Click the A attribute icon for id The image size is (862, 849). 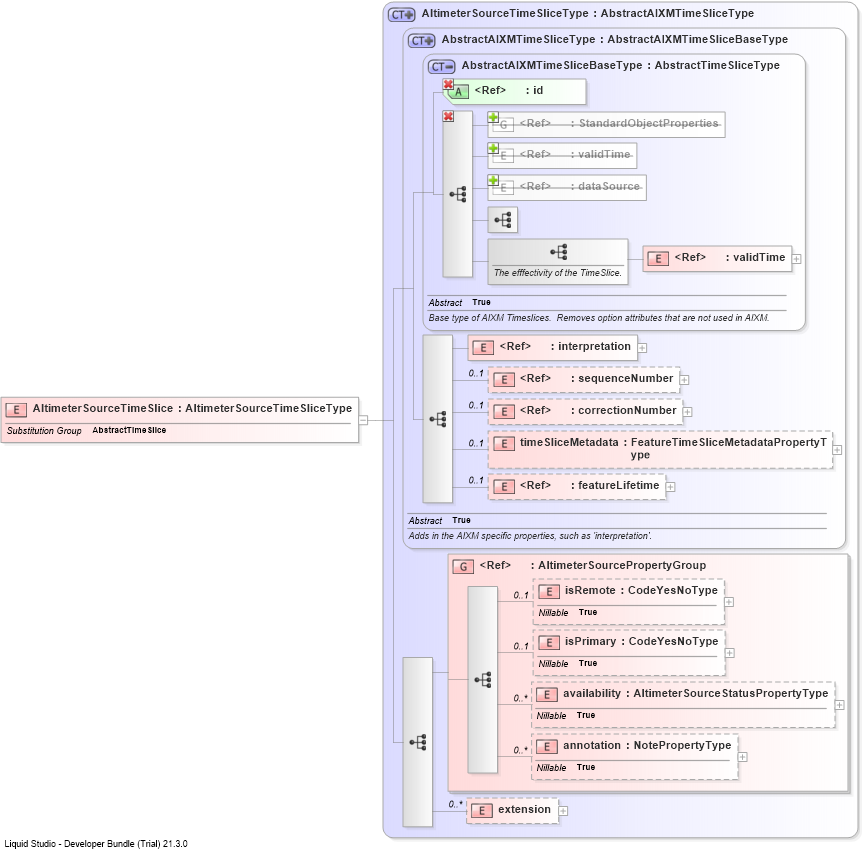(x=458, y=92)
